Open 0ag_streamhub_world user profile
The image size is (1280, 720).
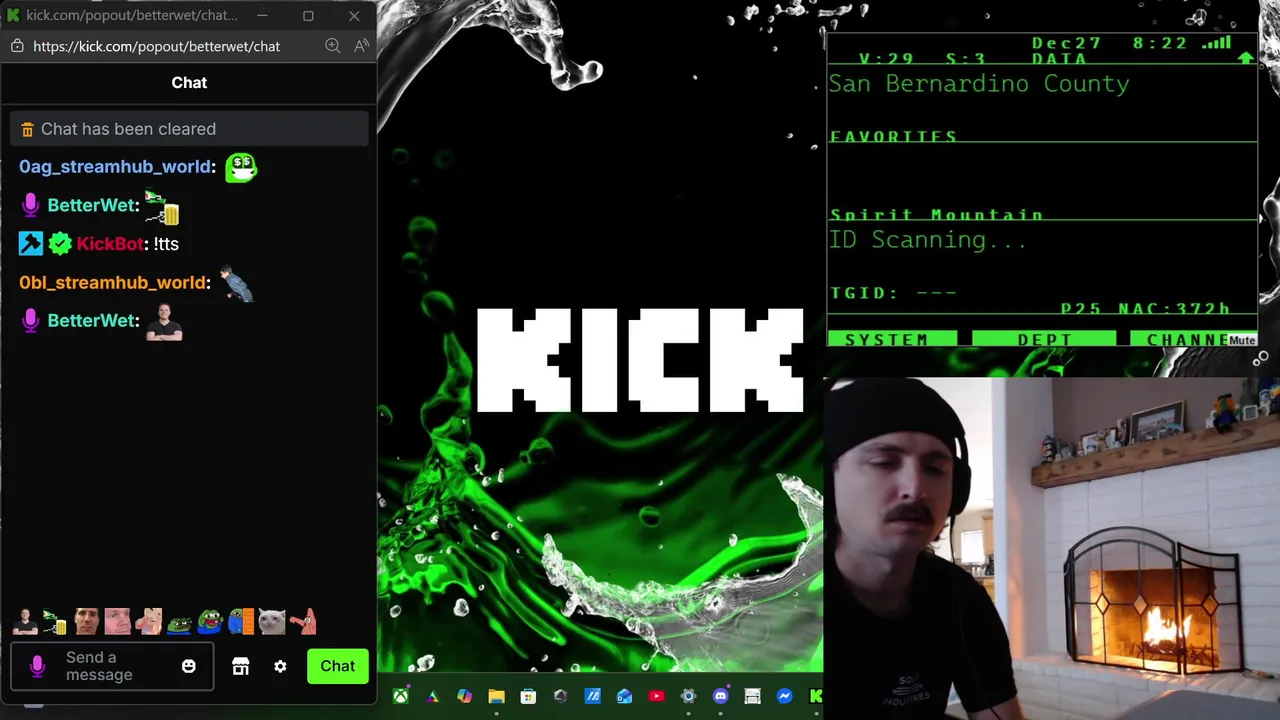(115, 167)
